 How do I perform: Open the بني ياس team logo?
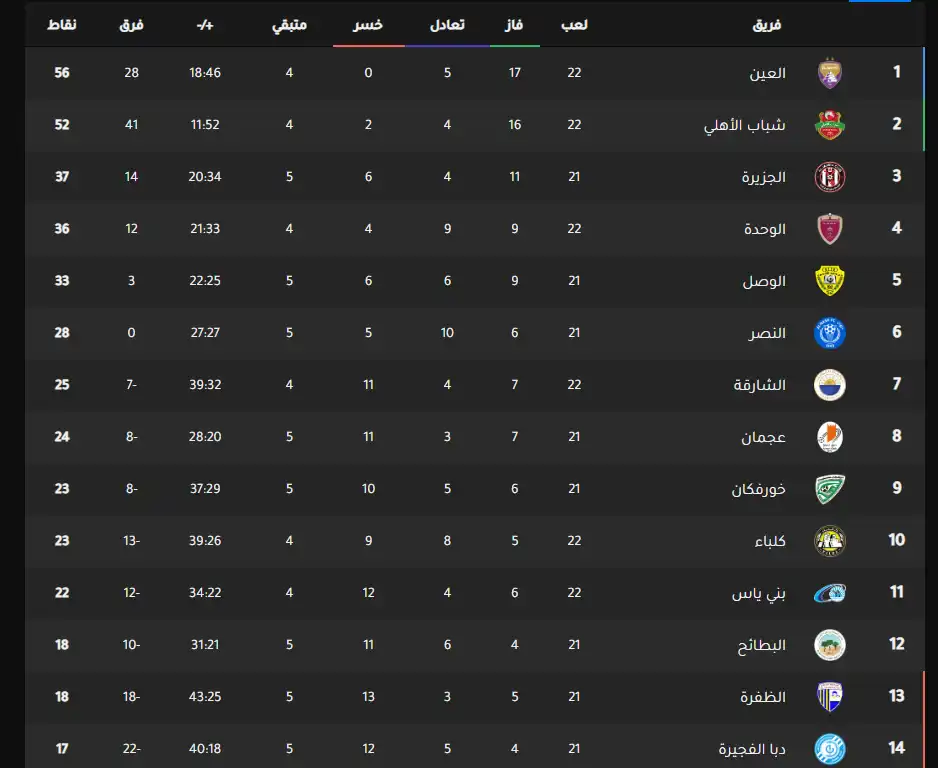point(830,593)
